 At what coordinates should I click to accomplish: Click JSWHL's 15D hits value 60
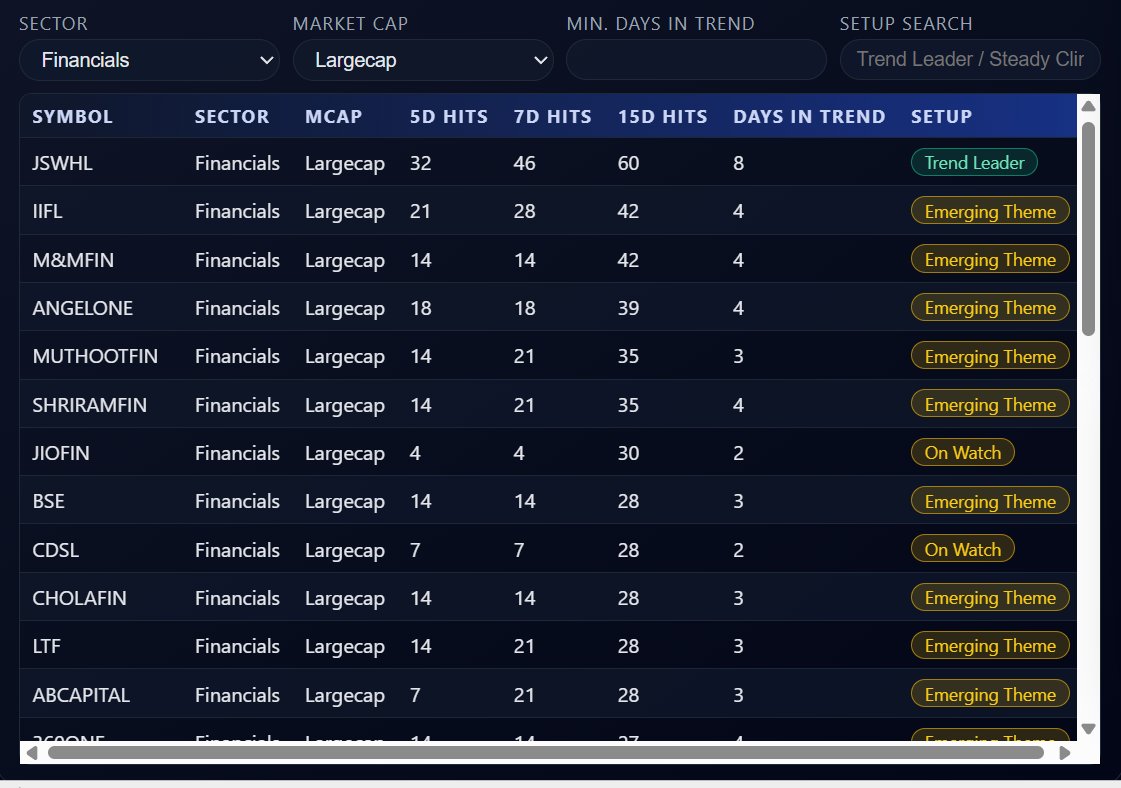click(x=628, y=163)
